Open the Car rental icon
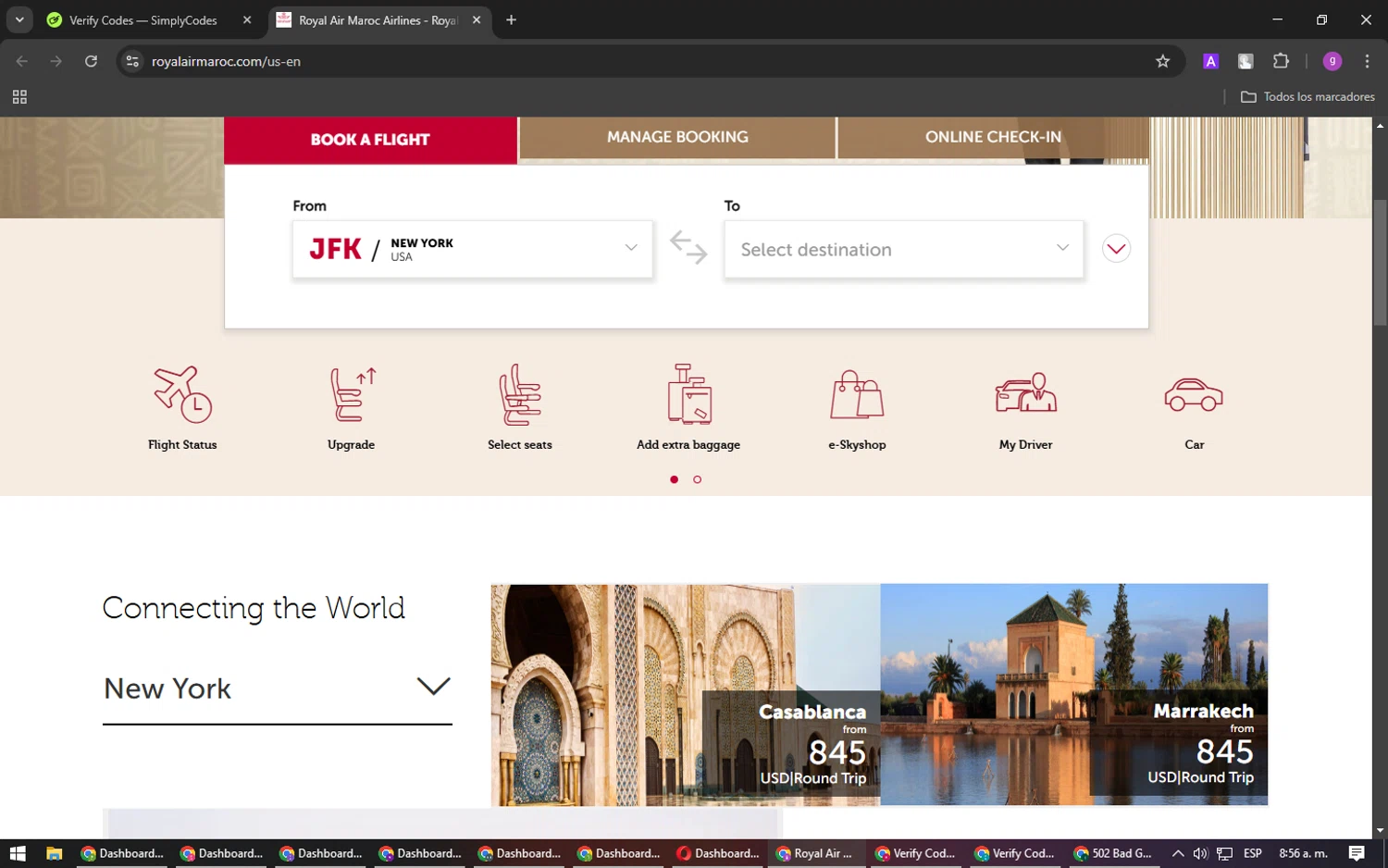 click(1194, 395)
